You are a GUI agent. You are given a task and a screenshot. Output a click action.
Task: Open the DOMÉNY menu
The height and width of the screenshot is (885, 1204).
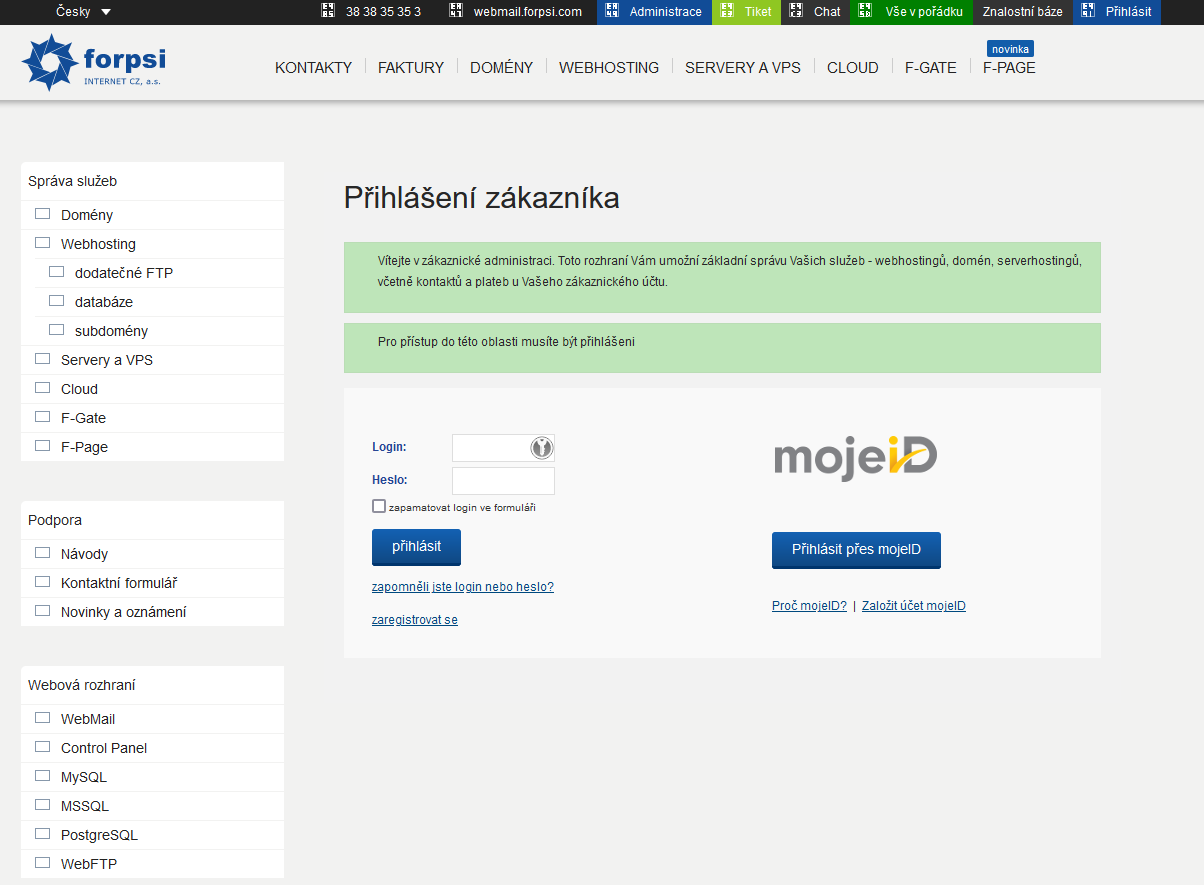click(502, 68)
